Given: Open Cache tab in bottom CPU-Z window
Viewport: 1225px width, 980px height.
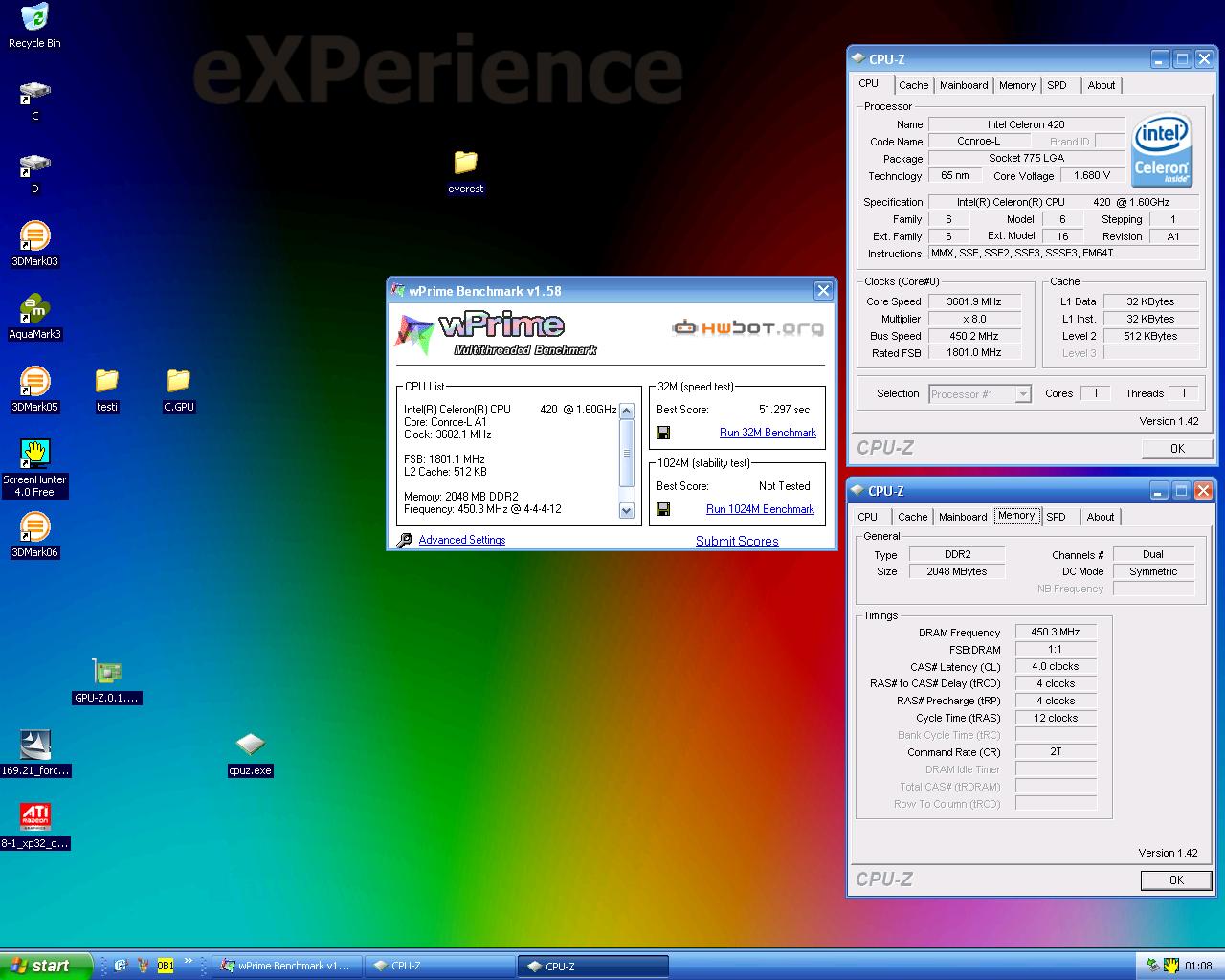Looking at the screenshot, I should (x=912, y=517).
